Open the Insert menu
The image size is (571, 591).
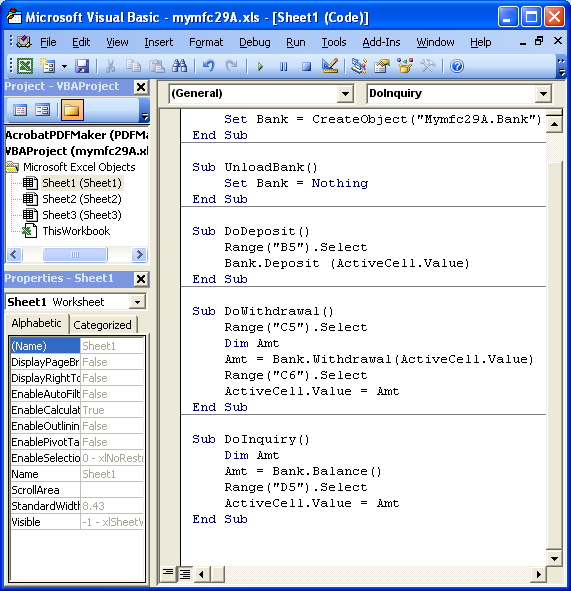(x=159, y=42)
